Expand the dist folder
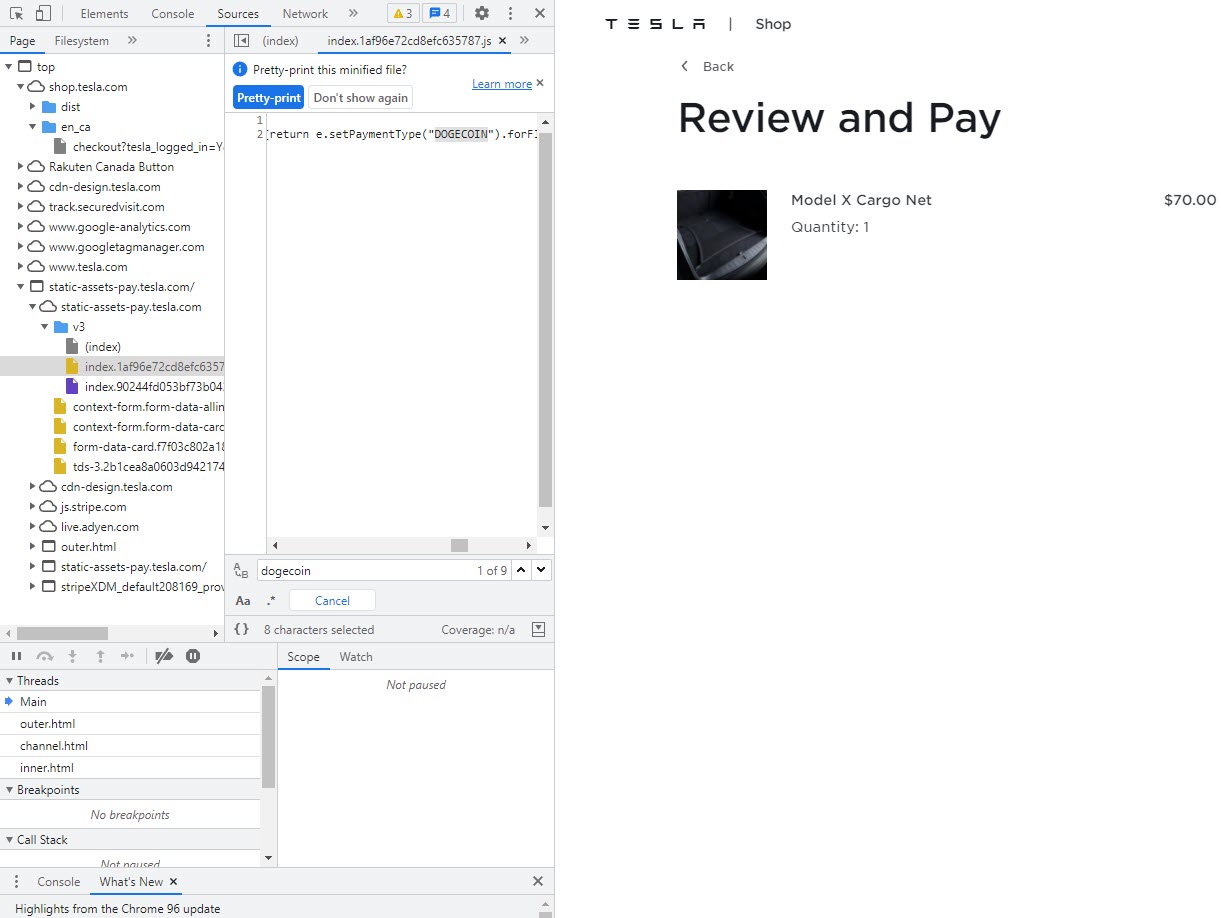 pyautogui.click(x=33, y=107)
